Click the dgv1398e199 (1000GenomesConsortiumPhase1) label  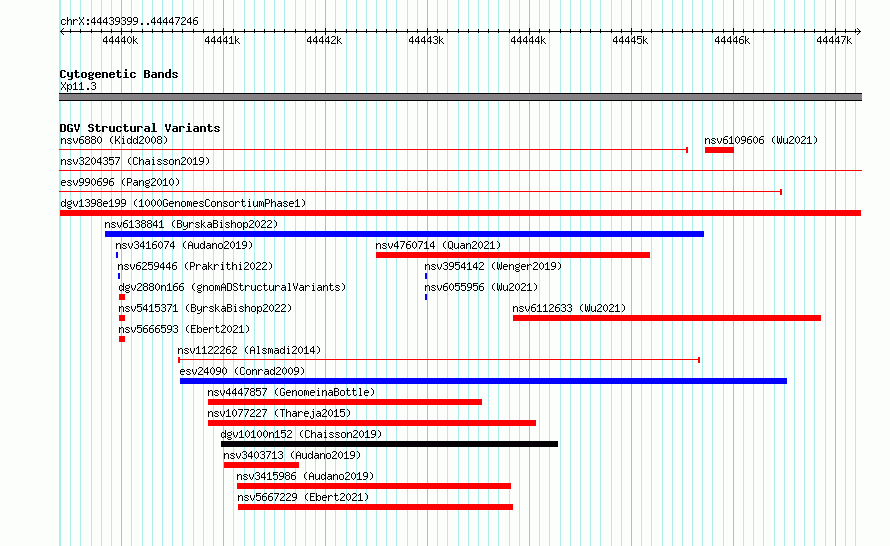183,203
